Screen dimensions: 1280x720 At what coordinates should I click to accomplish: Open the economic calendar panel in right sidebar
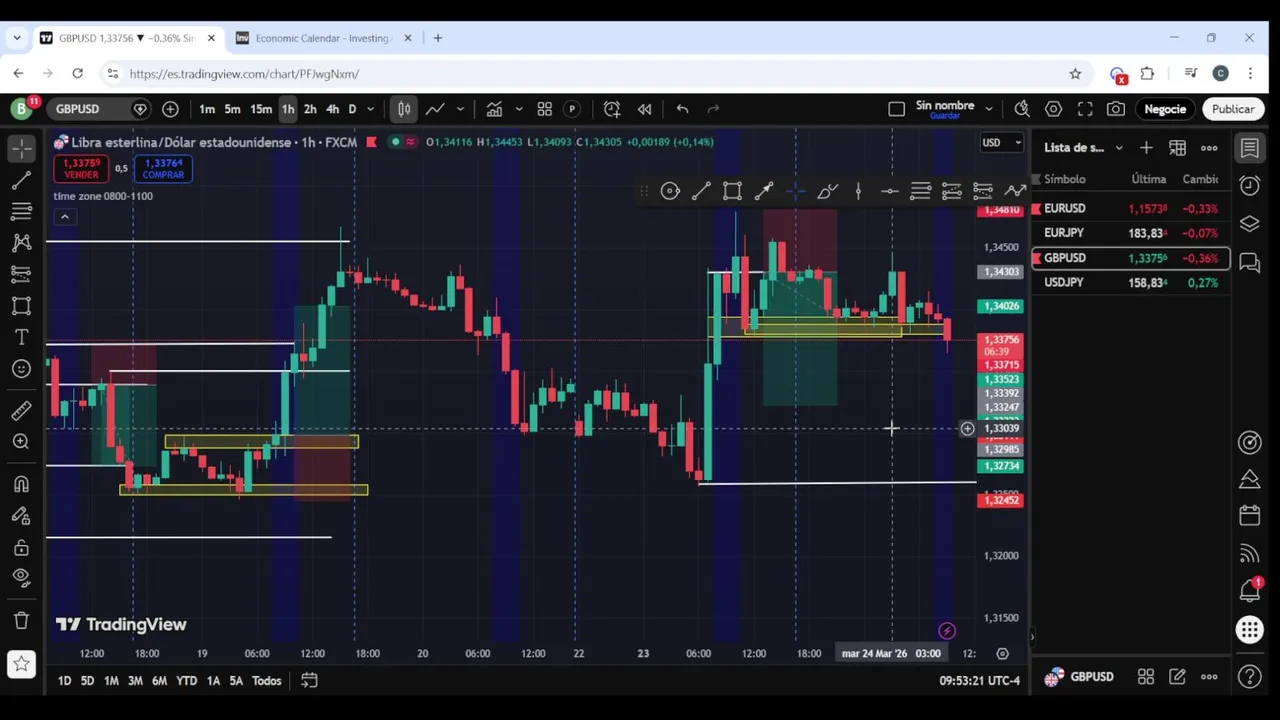1250,515
